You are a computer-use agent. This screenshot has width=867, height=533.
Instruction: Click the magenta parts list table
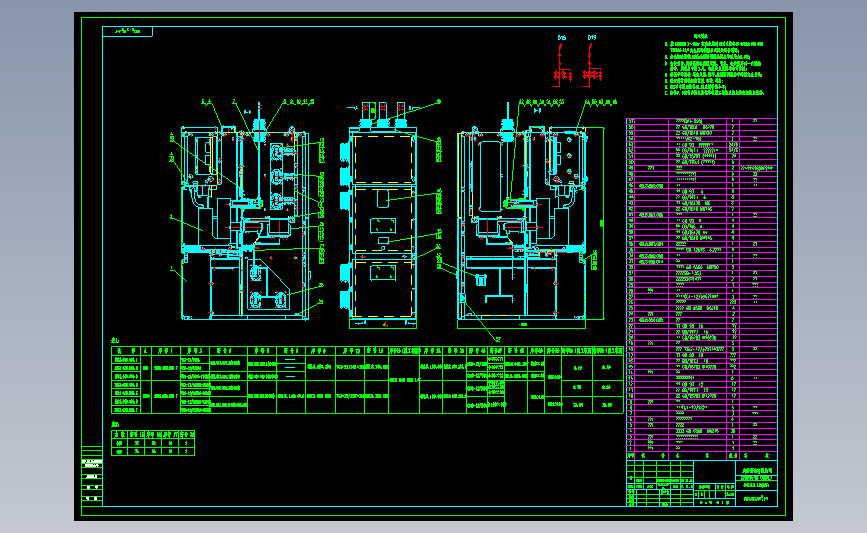pos(702,289)
